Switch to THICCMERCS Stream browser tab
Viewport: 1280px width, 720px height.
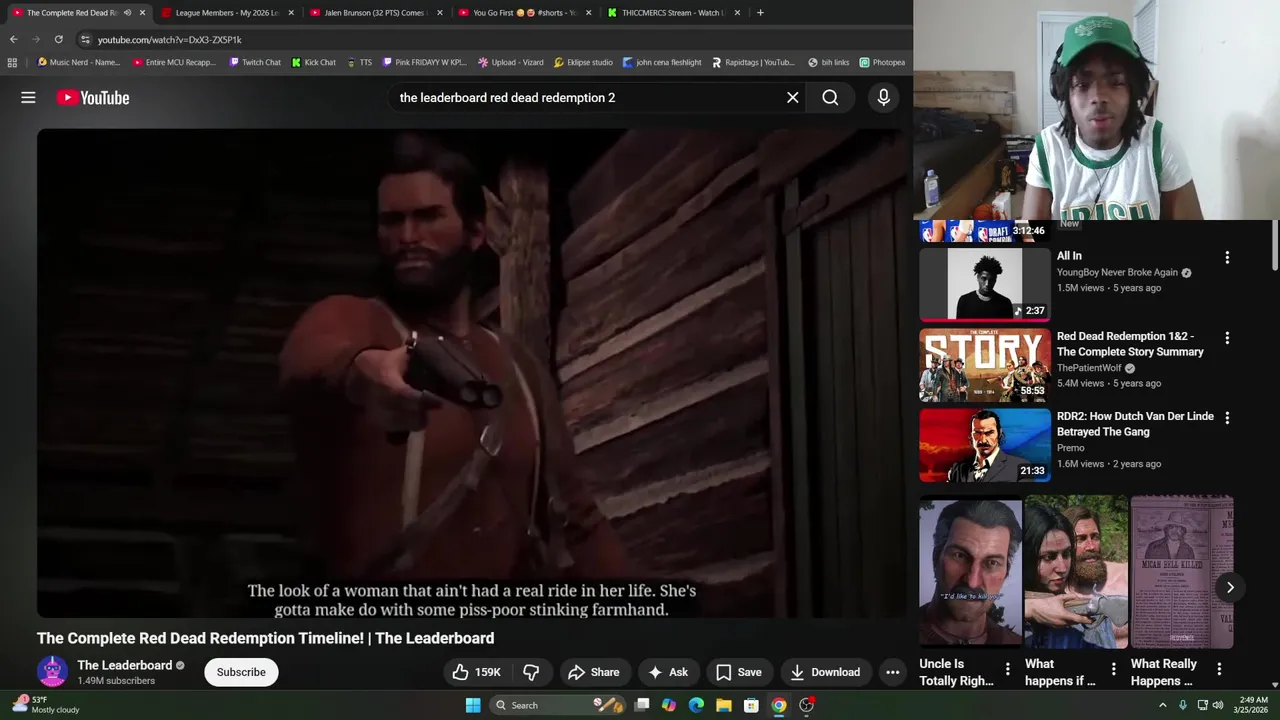[673, 13]
